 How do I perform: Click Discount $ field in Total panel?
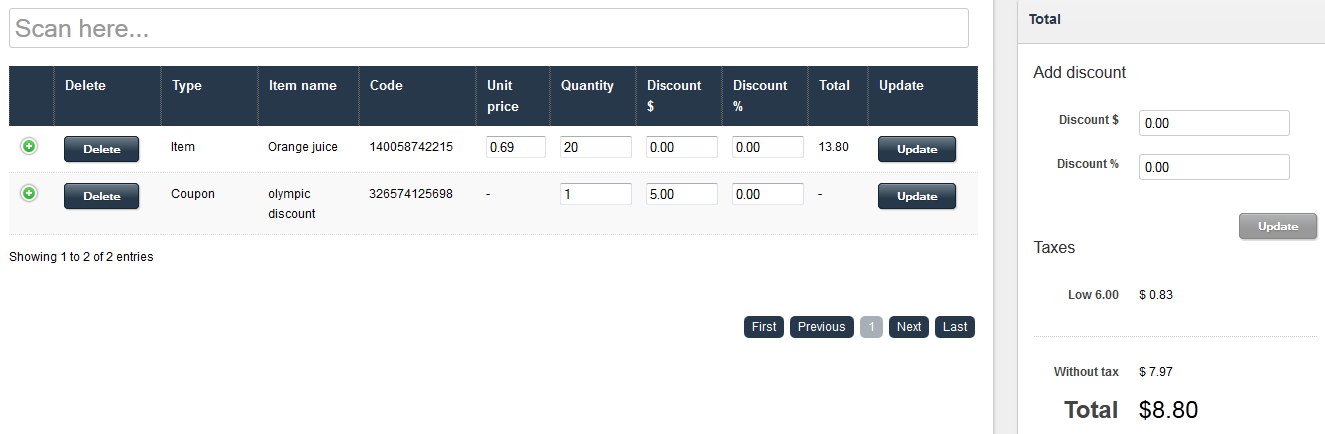coord(1213,123)
